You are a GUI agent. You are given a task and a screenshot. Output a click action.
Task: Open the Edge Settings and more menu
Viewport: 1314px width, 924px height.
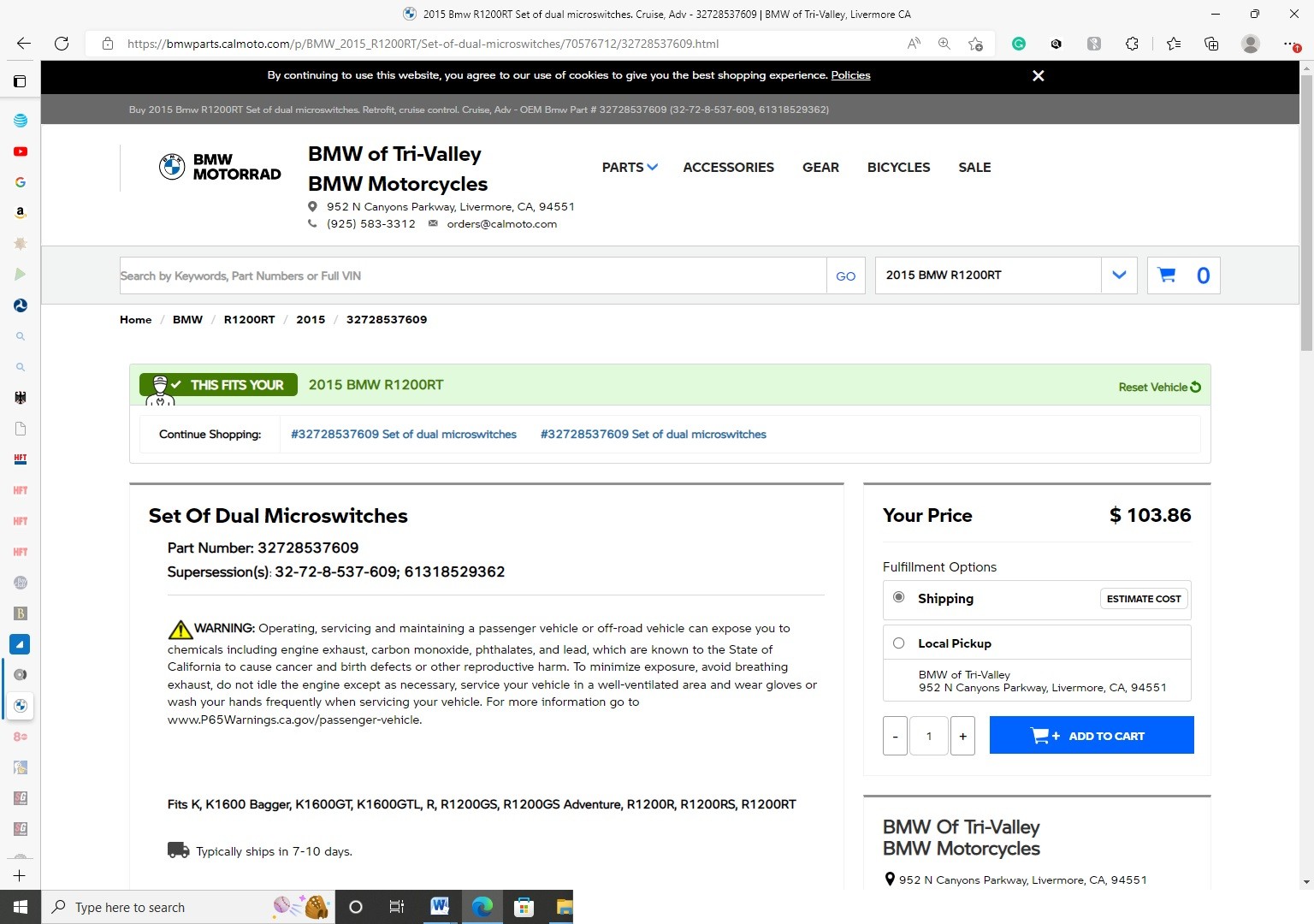click(x=1291, y=44)
